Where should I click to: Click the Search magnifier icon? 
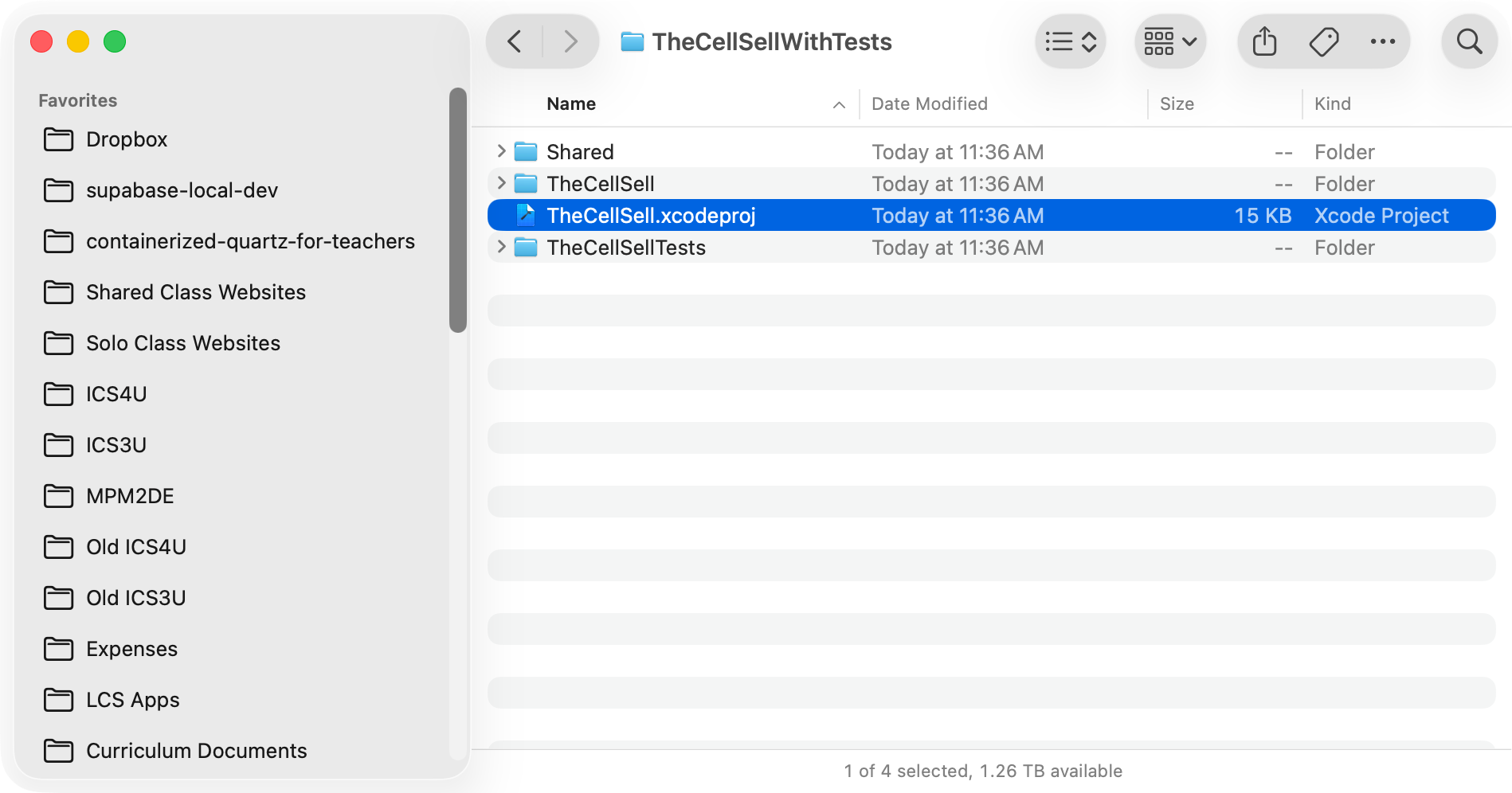(1469, 41)
